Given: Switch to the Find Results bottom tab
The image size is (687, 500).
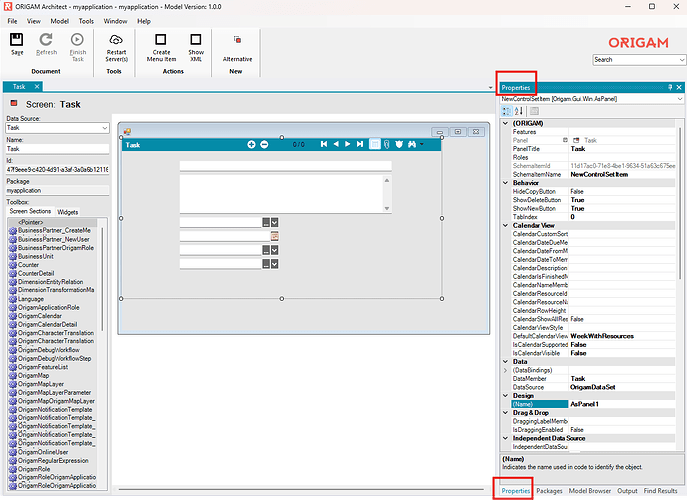Looking at the screenshot, I should [x=660, y=491].
